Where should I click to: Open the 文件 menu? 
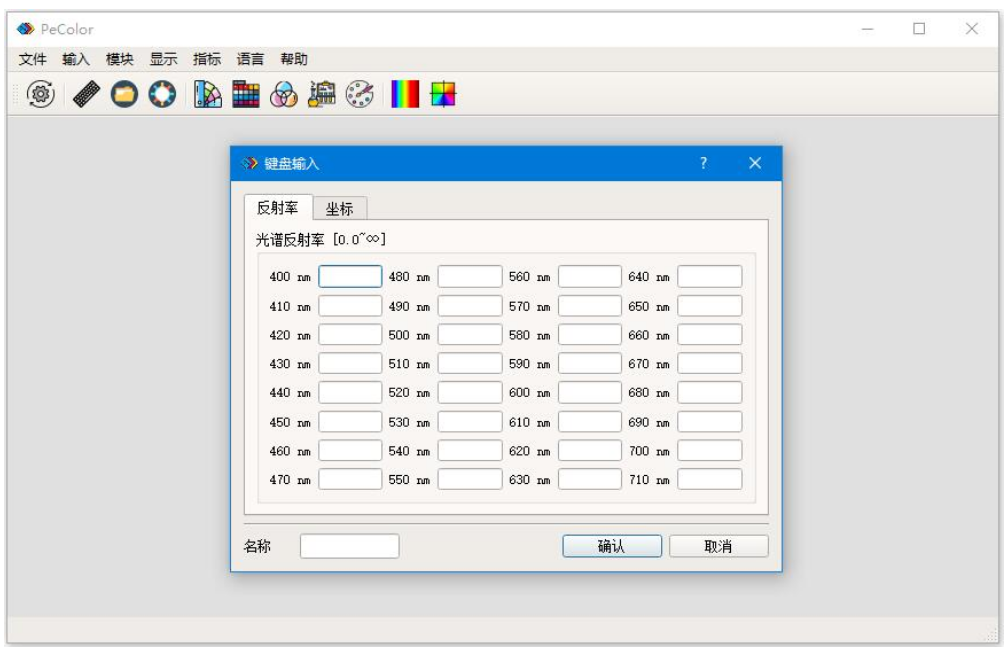[32, 59]
